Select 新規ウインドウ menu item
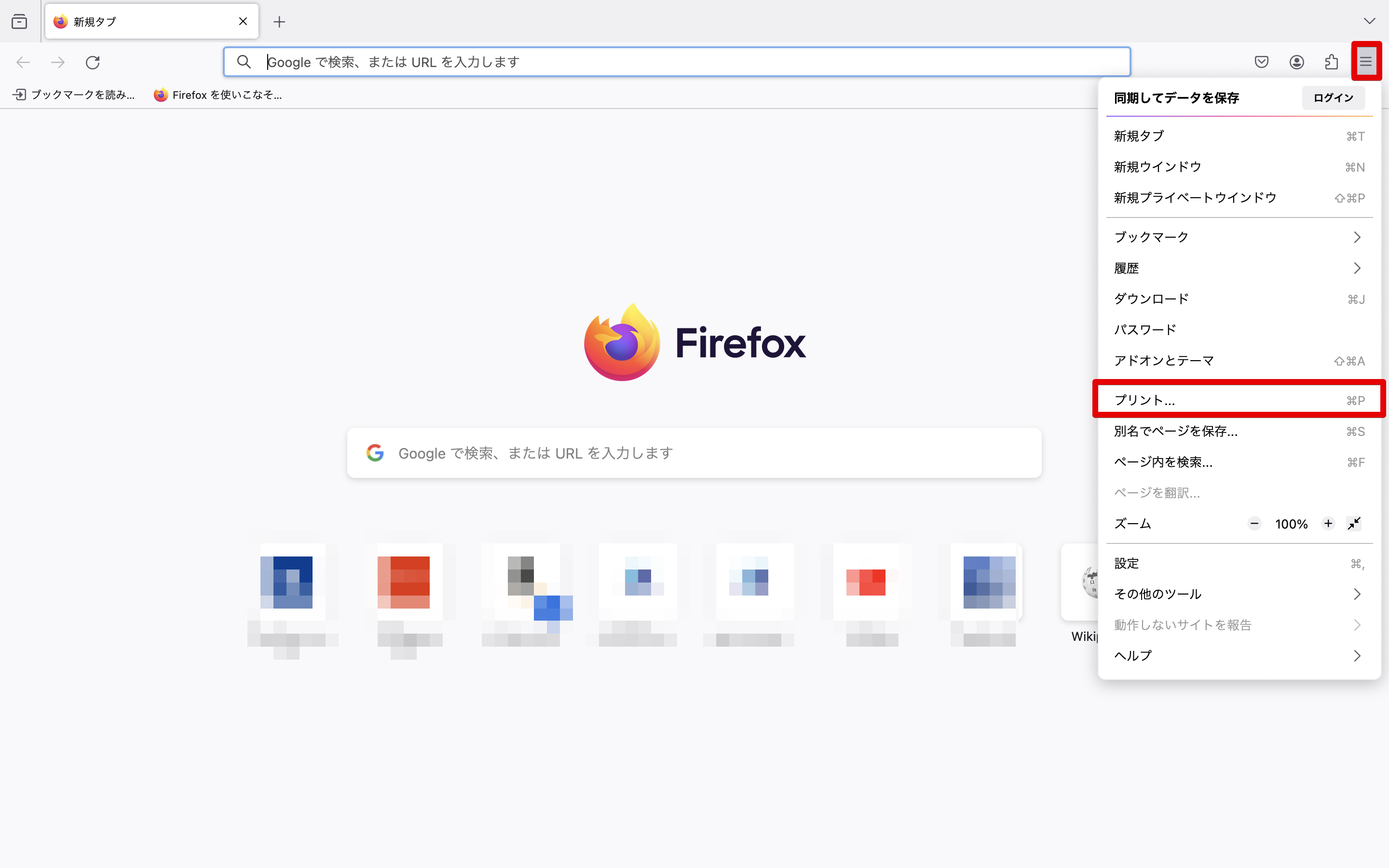Viewport: 1389px width, 868px height. [x=1239, y=167]
